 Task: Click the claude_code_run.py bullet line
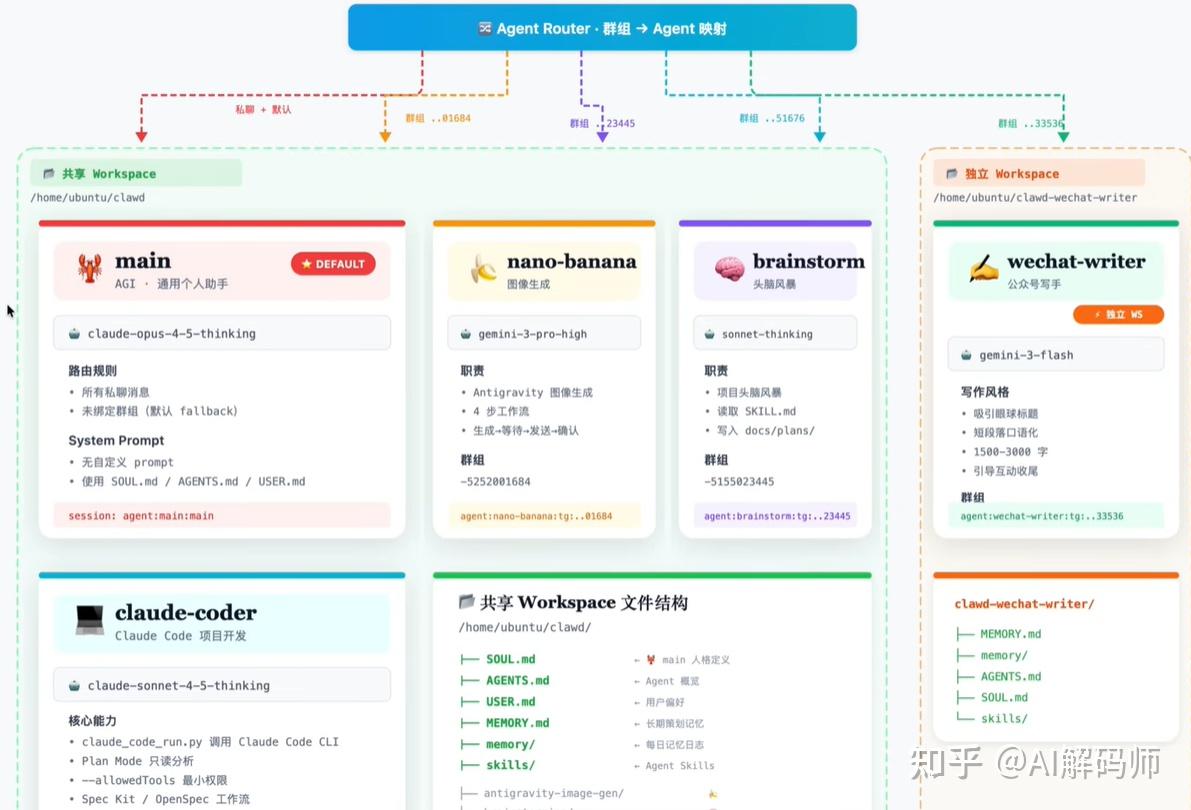tap(210, 742)
